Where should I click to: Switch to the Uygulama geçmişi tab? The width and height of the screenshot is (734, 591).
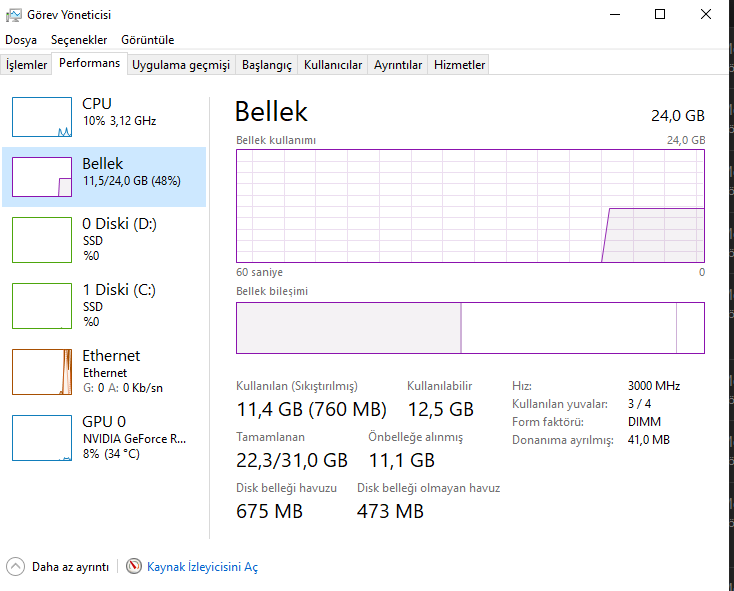coord(181,65)
